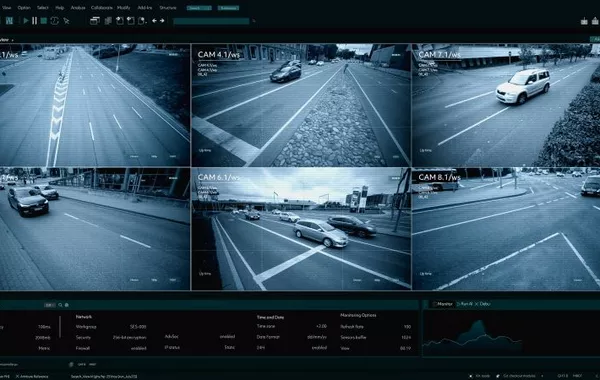Image resolution: width=600 pixels, height=380 pixels.
Task: Click the AdvSec enabled value
Action: click(227, 337)
